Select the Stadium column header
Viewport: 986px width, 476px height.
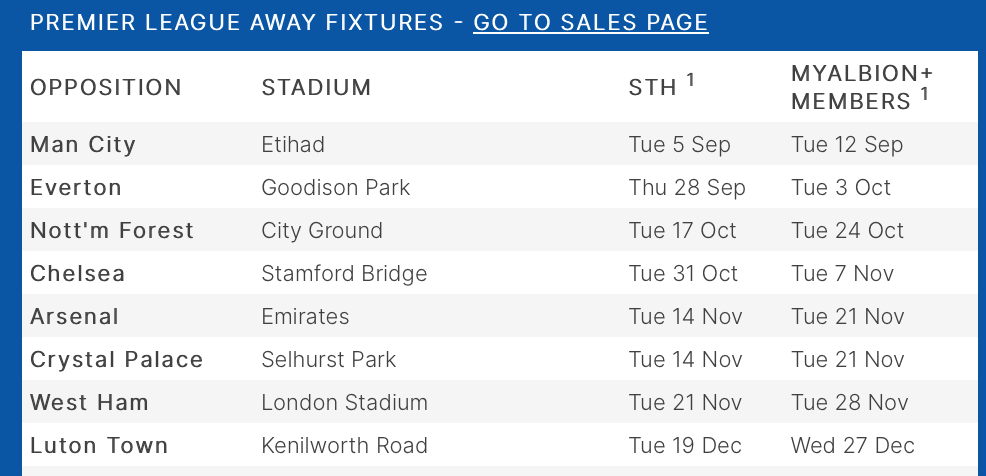tap(316, 87)
